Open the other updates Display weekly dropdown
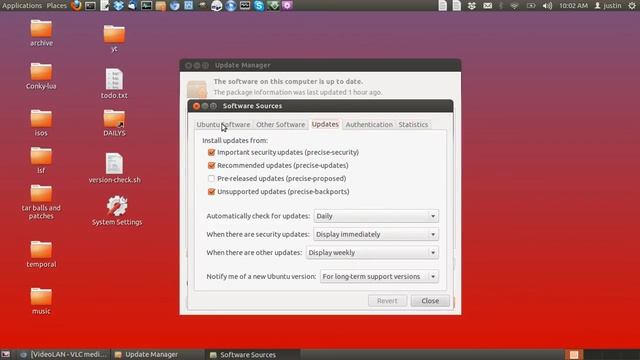 coord(372,253)
